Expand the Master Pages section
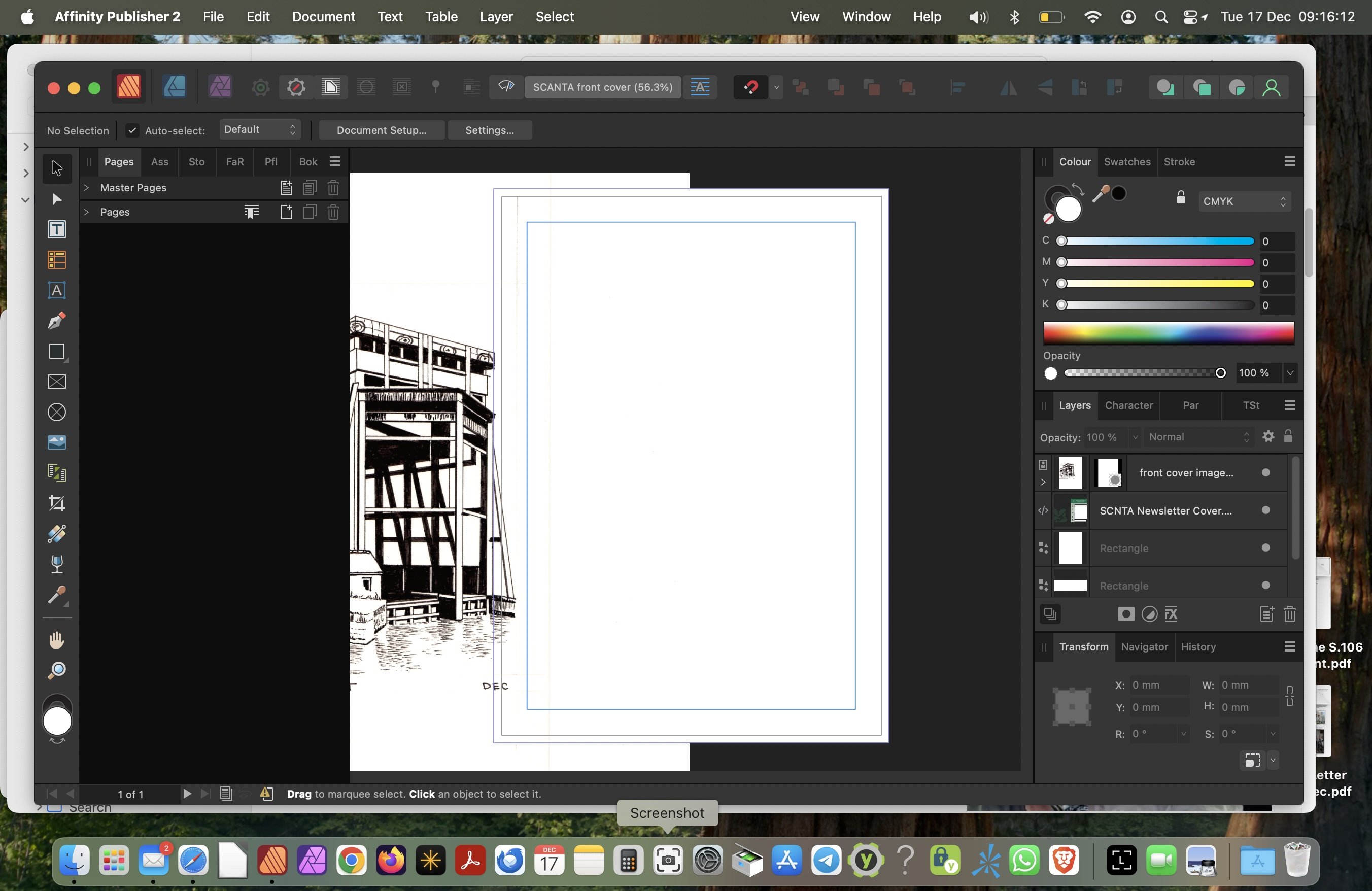The height and width of the screenshot is (891, 1372). [x=86, y=187]
